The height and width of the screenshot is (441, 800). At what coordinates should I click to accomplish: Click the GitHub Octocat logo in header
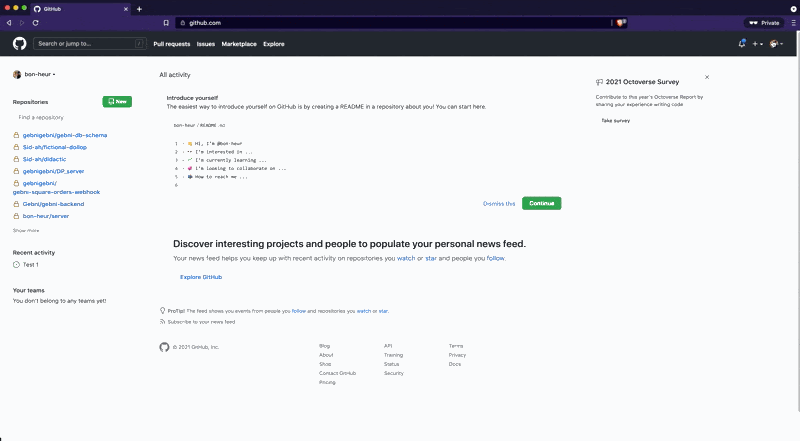click(19, 44)
